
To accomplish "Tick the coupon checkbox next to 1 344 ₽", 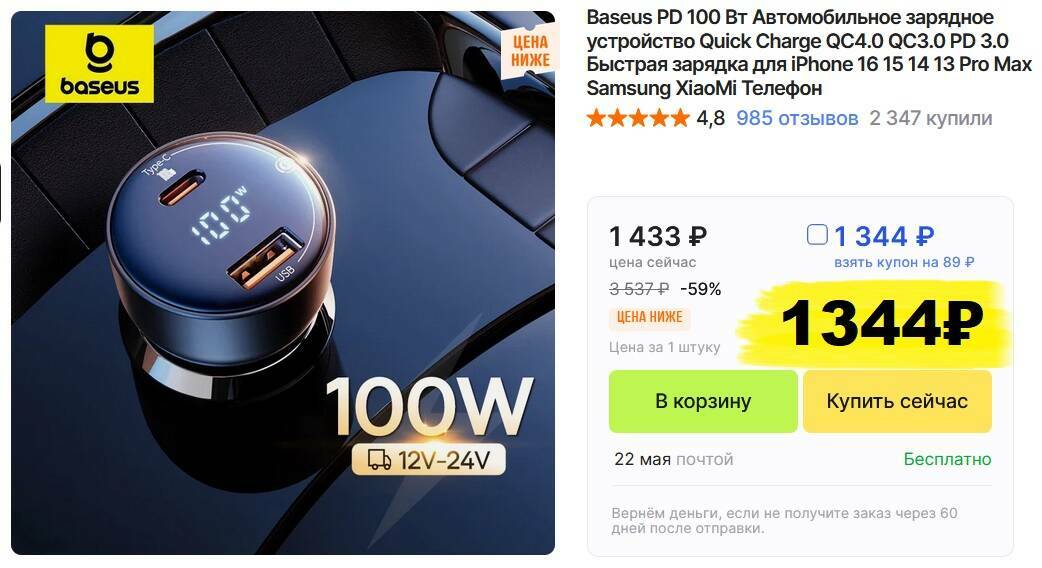I will (x=817, y=235).
